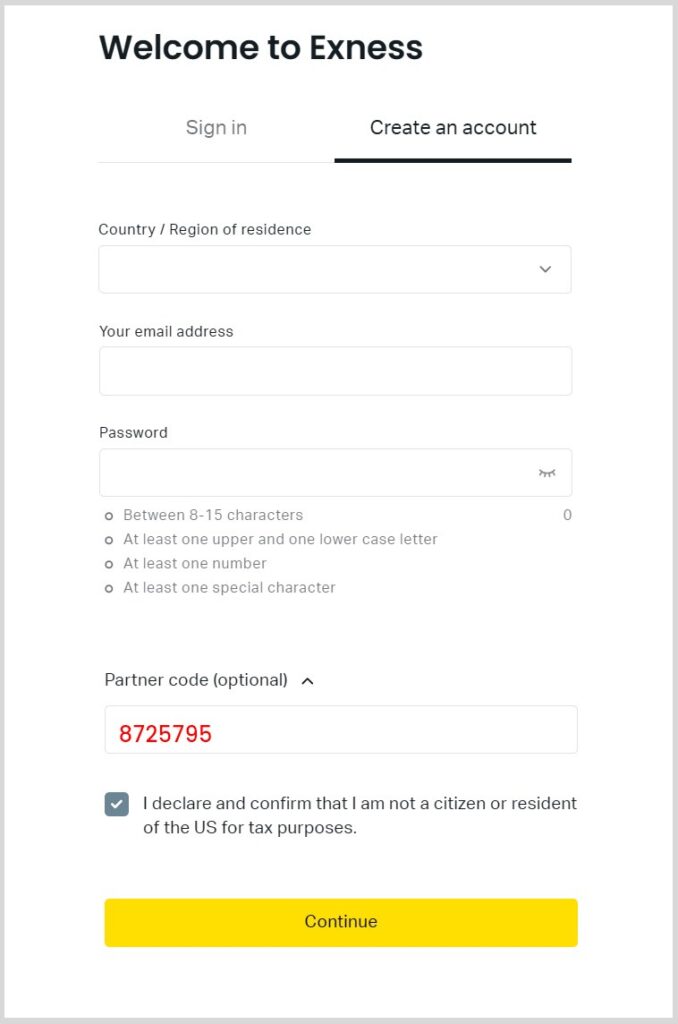The height and width of the screenshot is (1024, 678).
Task: Uncheck the non-US tax resident checkbox
Action: [117, 804]
